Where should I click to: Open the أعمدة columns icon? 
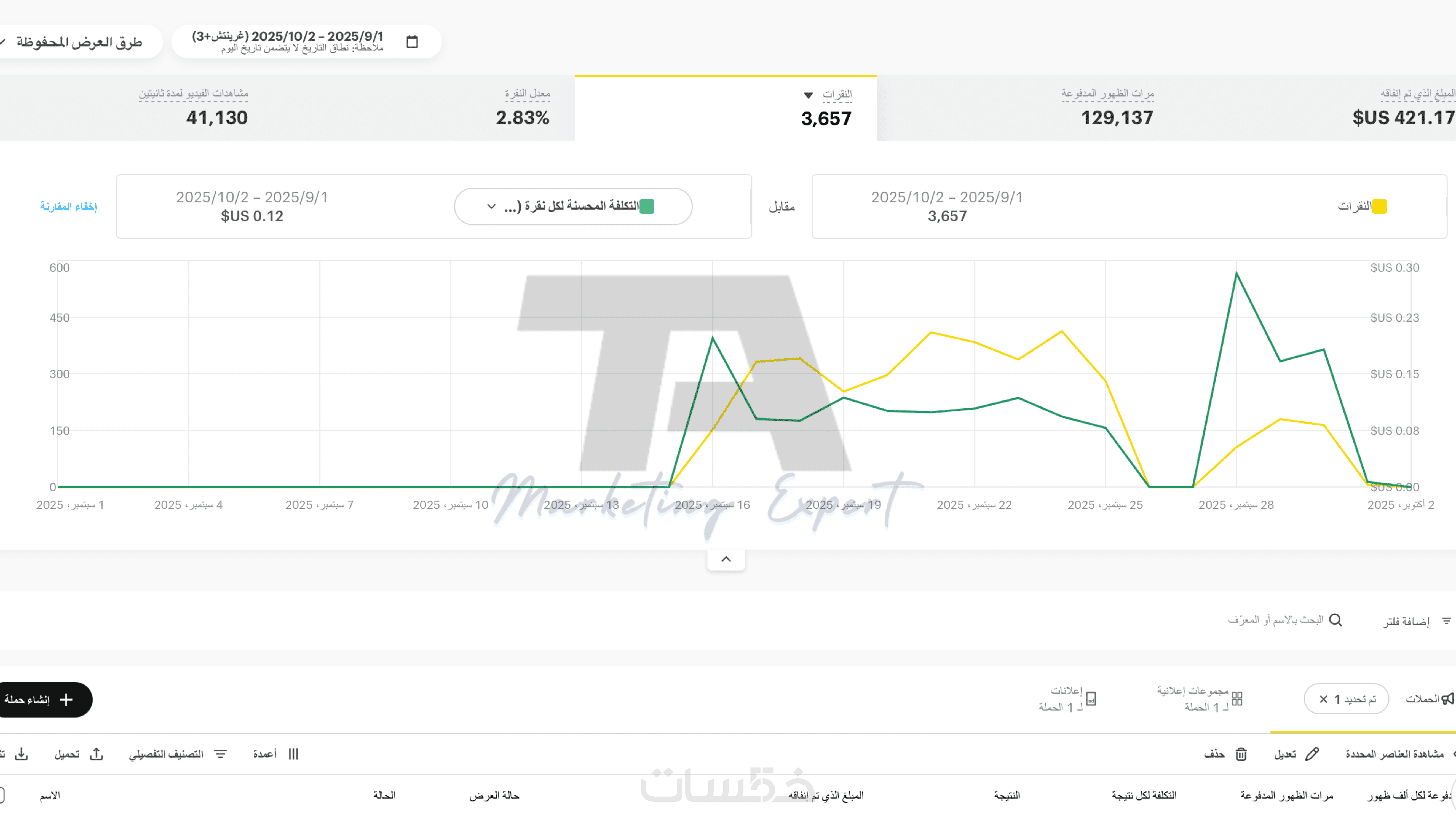pos(293,754)
